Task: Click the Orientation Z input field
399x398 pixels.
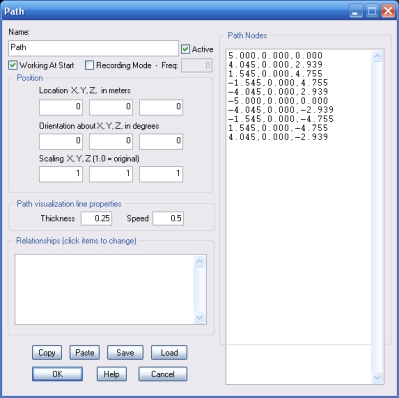Action: [161, 141]
